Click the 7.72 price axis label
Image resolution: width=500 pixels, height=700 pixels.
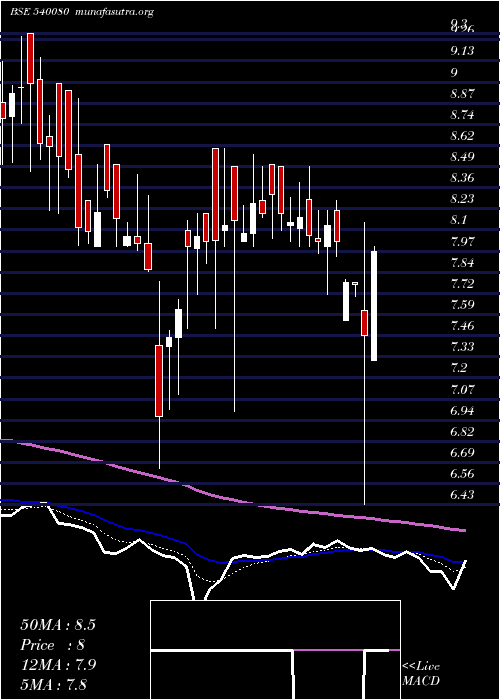(x=462, y=283)
